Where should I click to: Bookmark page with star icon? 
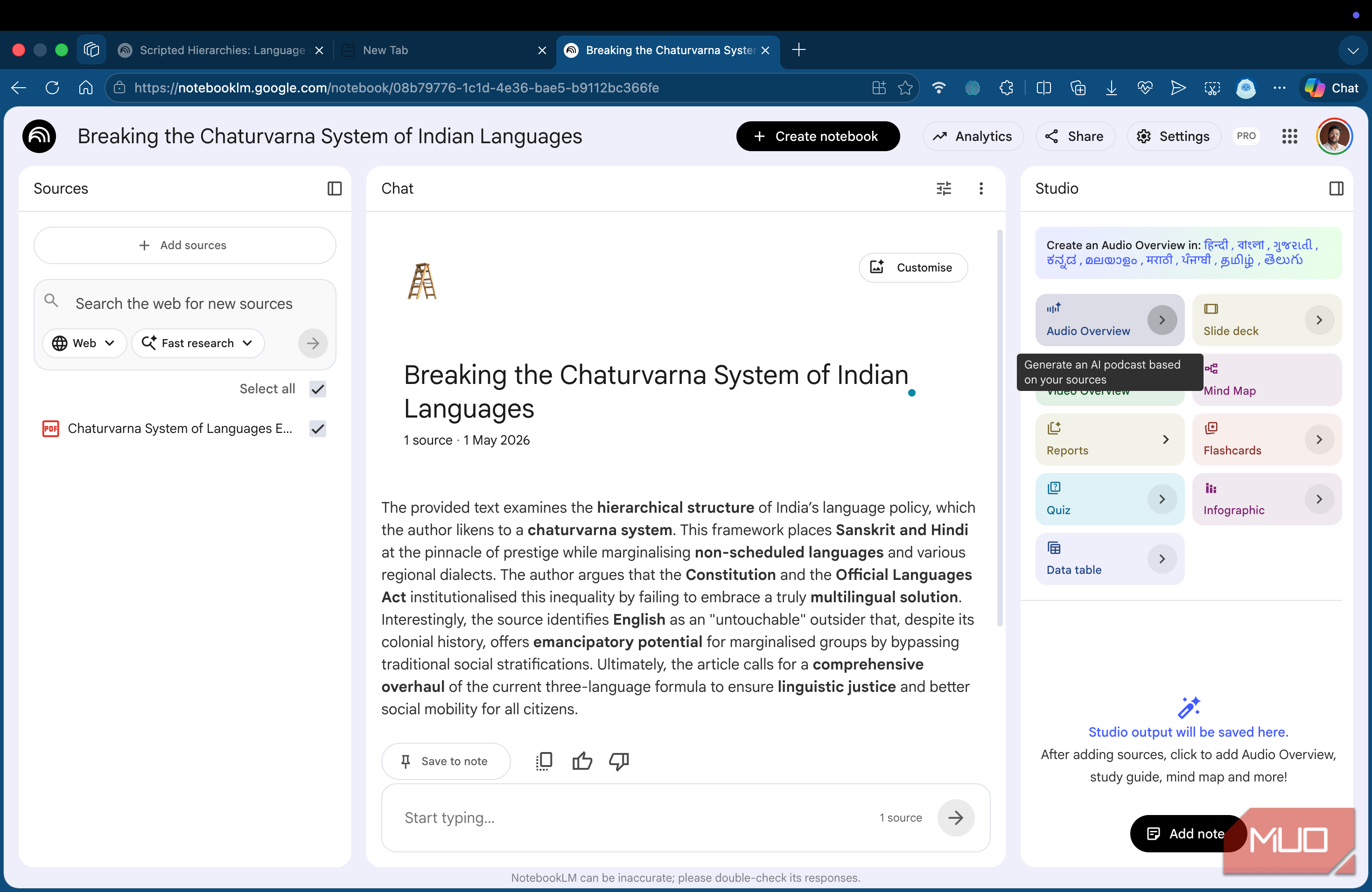(x=905, y=88)
